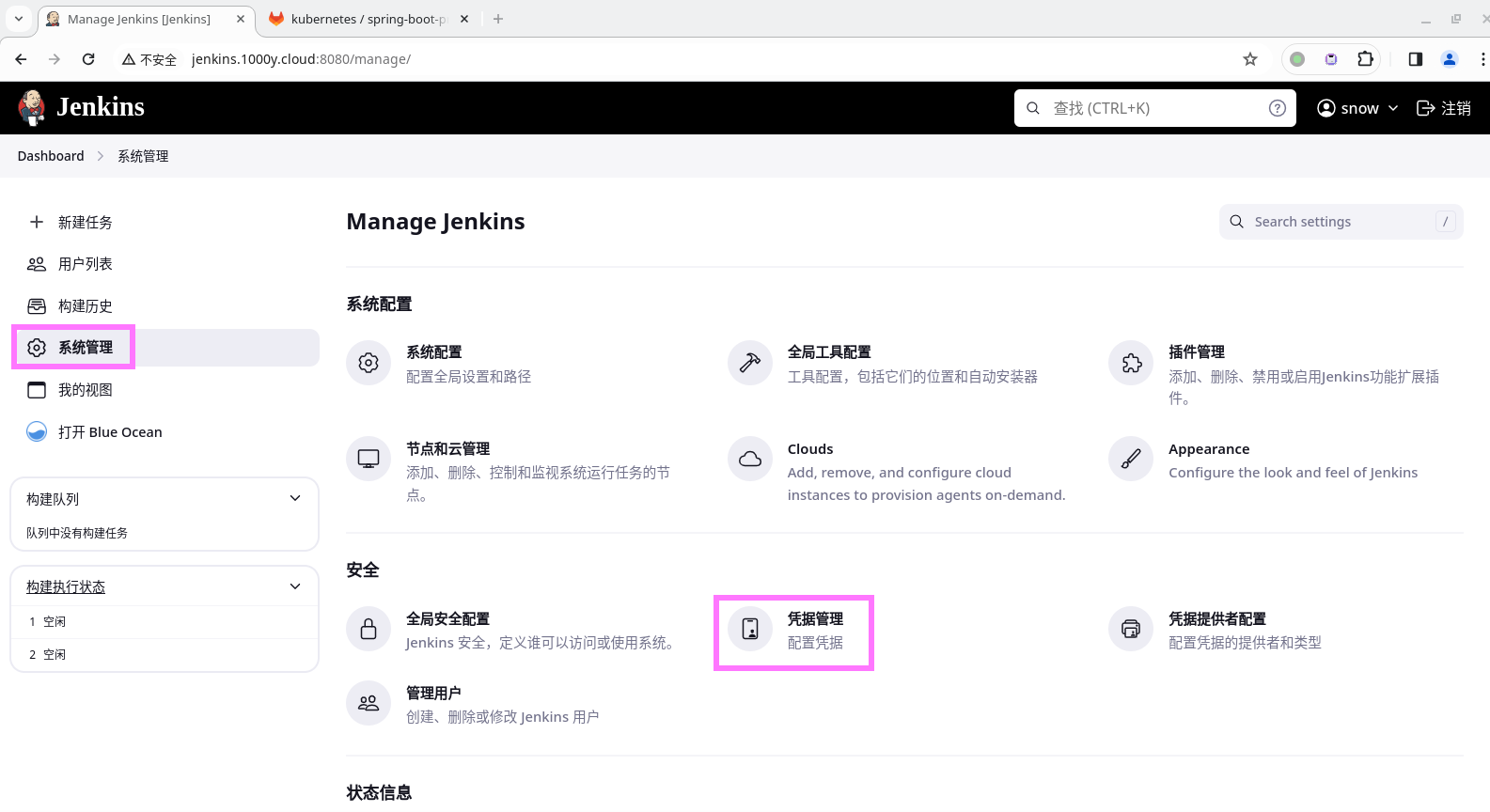1490x812 pixels.
Task: Click the Dashboard breadcrumb link
Action: coord(51,156)
